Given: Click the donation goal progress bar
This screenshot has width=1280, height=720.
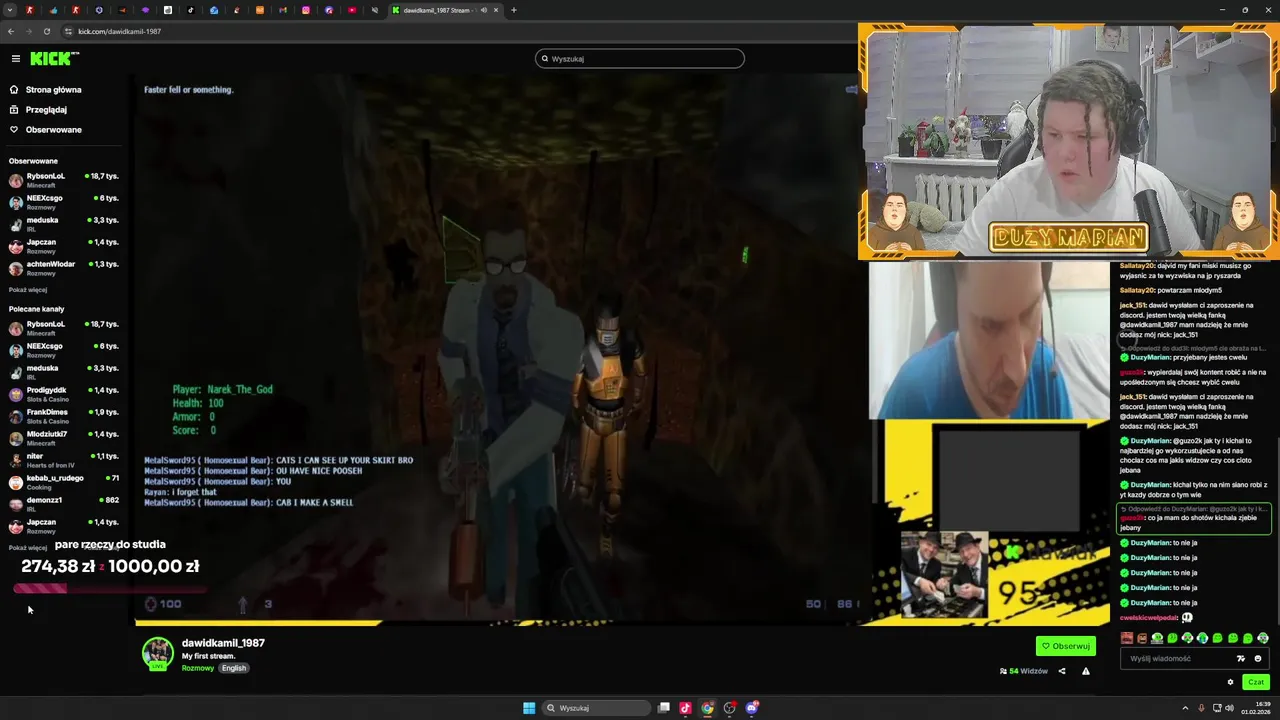Looking at the screenshot, I should (x=109, y=589).
